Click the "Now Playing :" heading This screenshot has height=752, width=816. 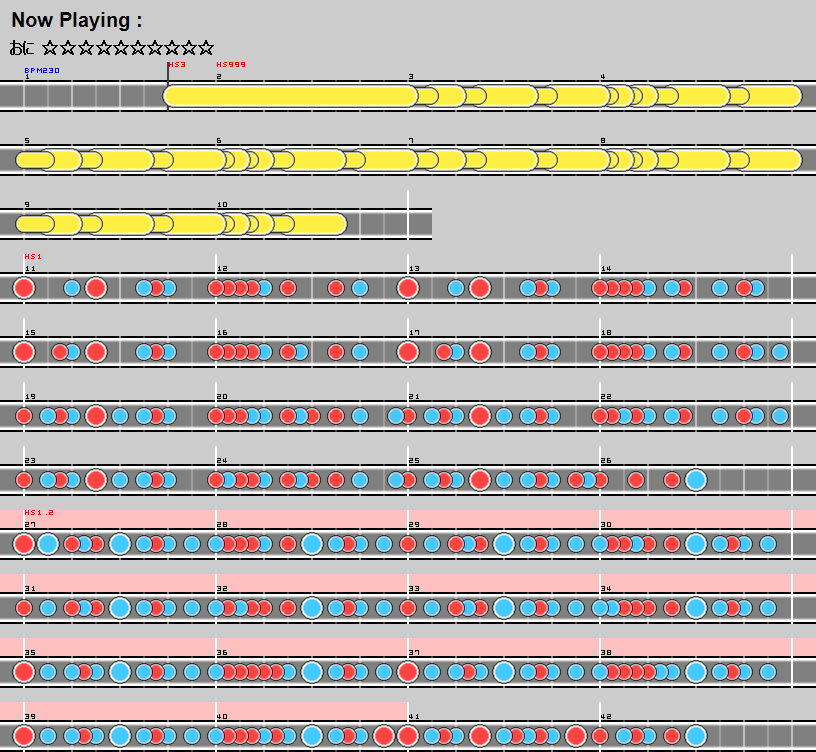coord(76,20)
